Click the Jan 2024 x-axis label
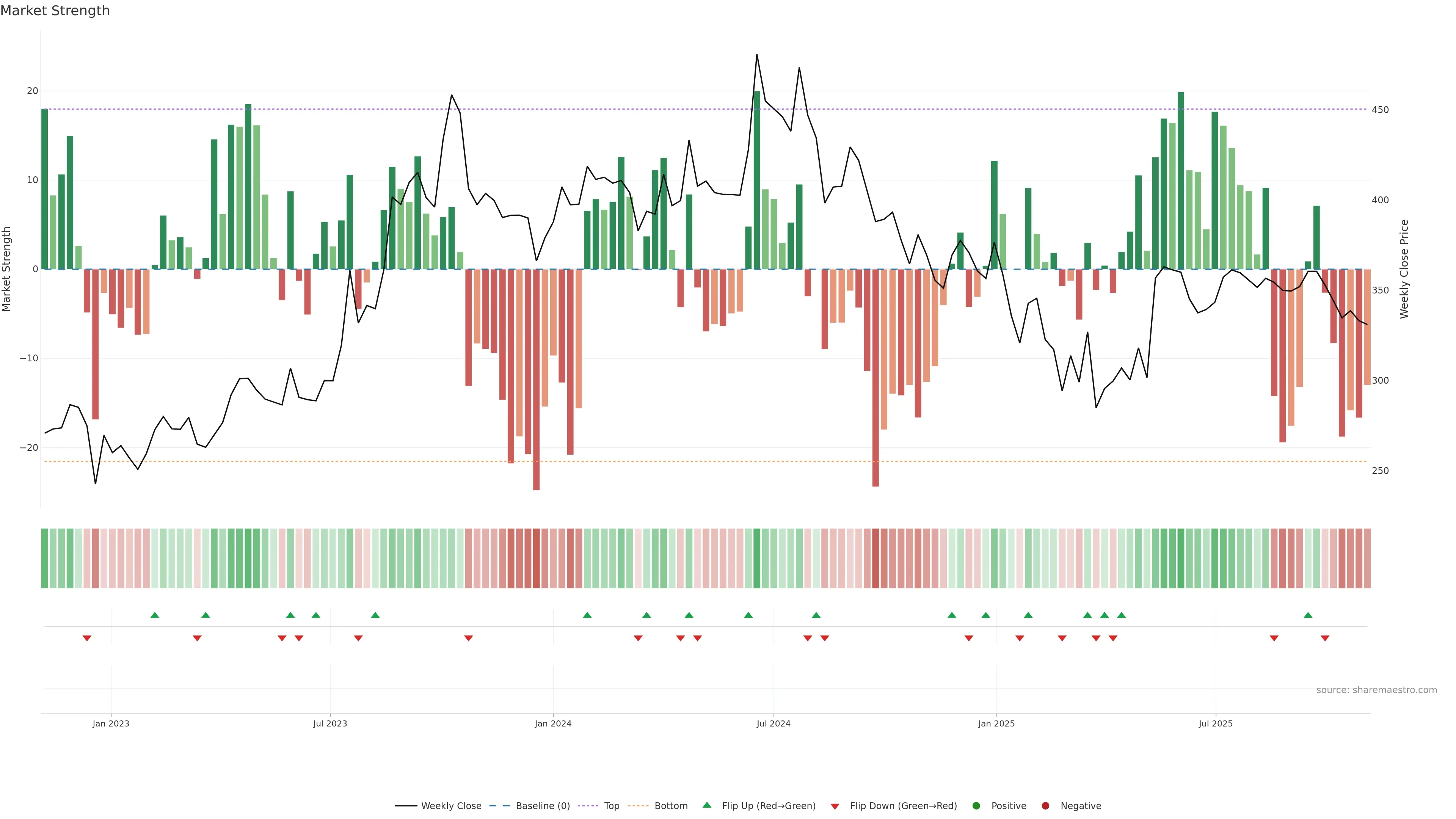 [553, 723]
